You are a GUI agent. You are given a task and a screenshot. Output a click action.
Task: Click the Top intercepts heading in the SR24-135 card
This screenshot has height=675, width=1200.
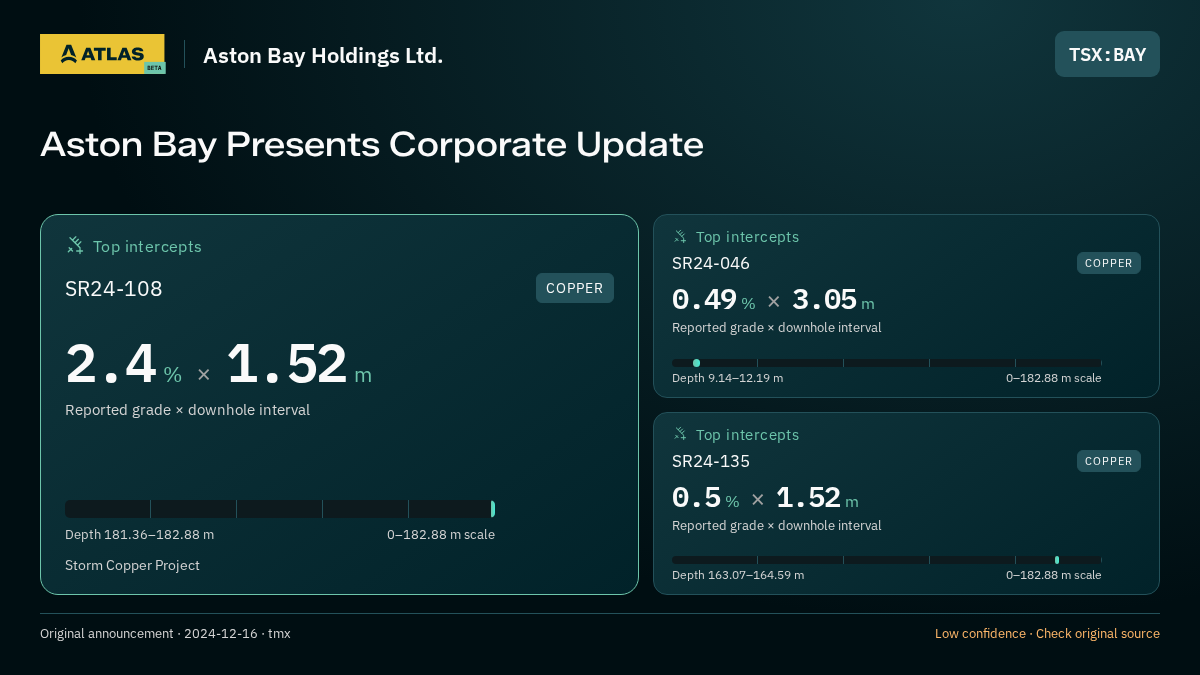click(747, 435)
